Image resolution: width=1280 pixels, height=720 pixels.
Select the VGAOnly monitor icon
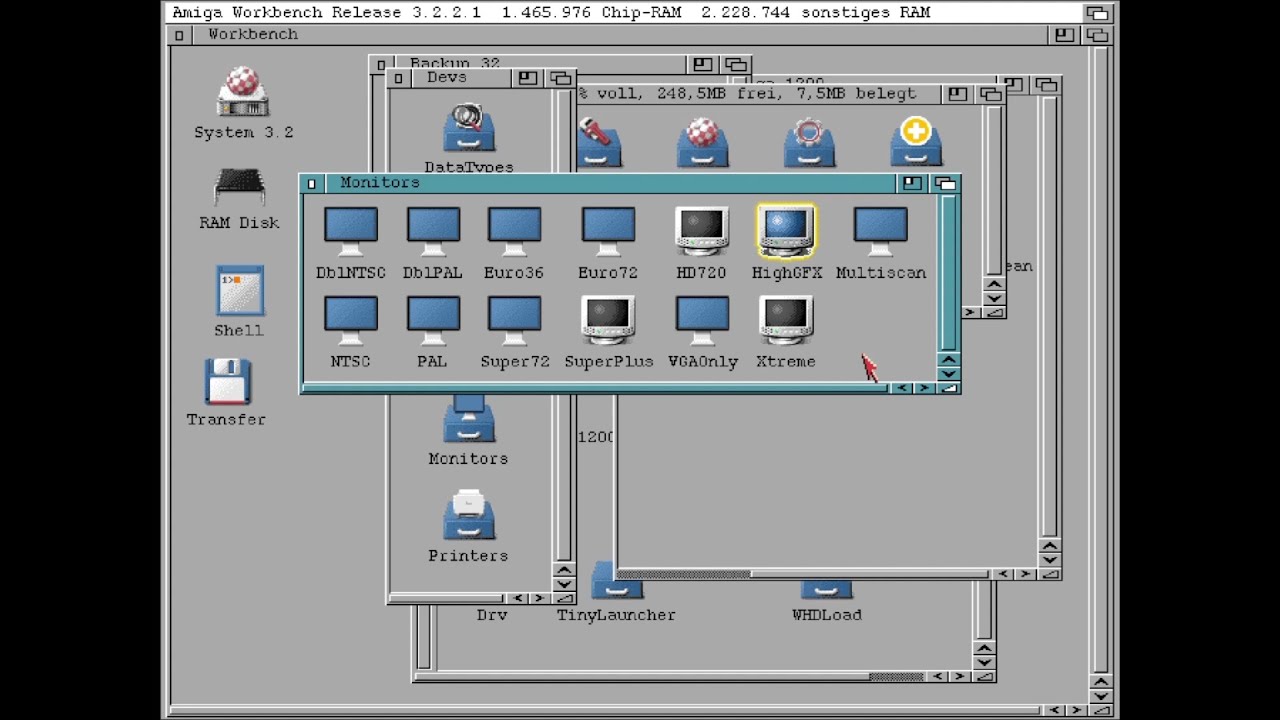701,321
